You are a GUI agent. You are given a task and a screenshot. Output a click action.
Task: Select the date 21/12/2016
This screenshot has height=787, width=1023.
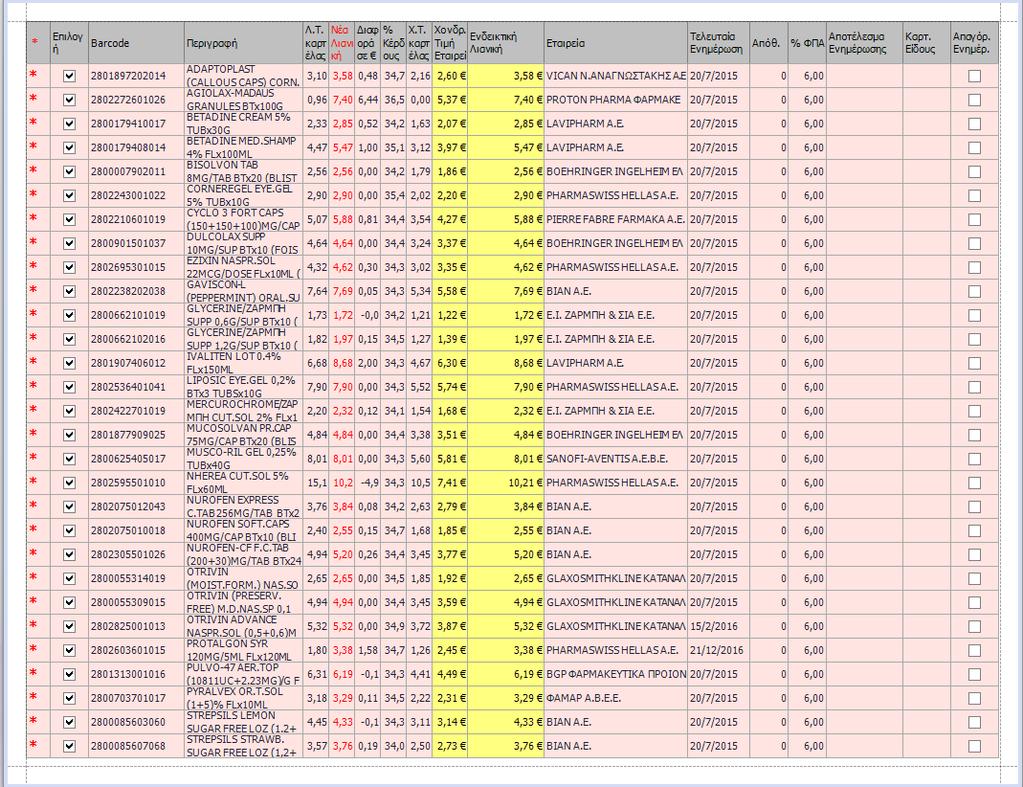[718, 651]
